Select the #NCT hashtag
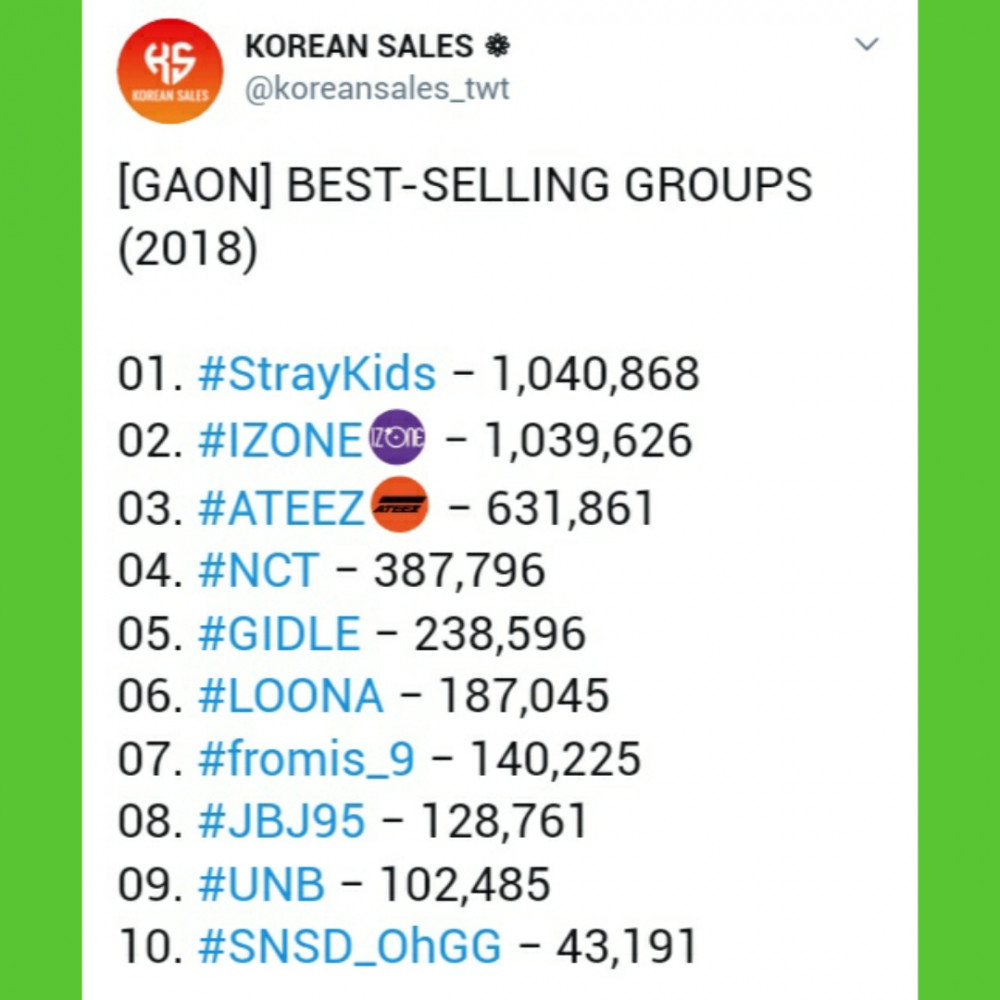This screenshot has width=1000, height=1000. point(258,571)
